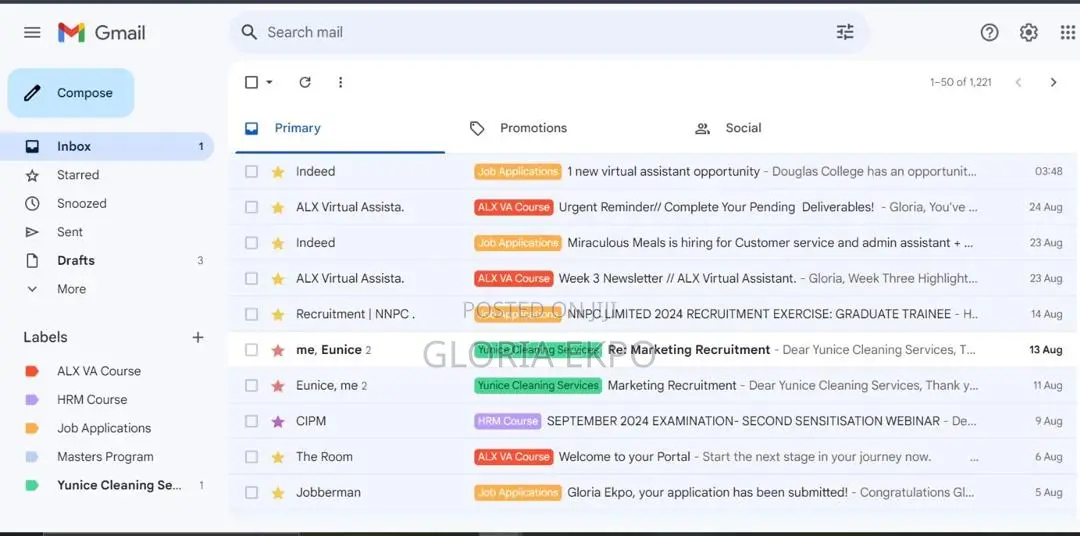
Task: Compose a new email
Action: [70, 93]
